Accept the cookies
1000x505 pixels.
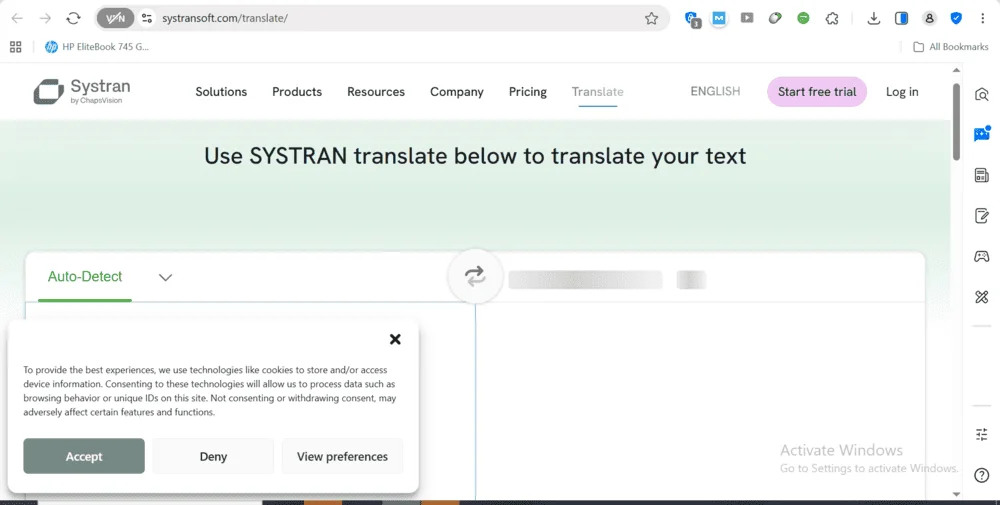[x=84, y=456]
